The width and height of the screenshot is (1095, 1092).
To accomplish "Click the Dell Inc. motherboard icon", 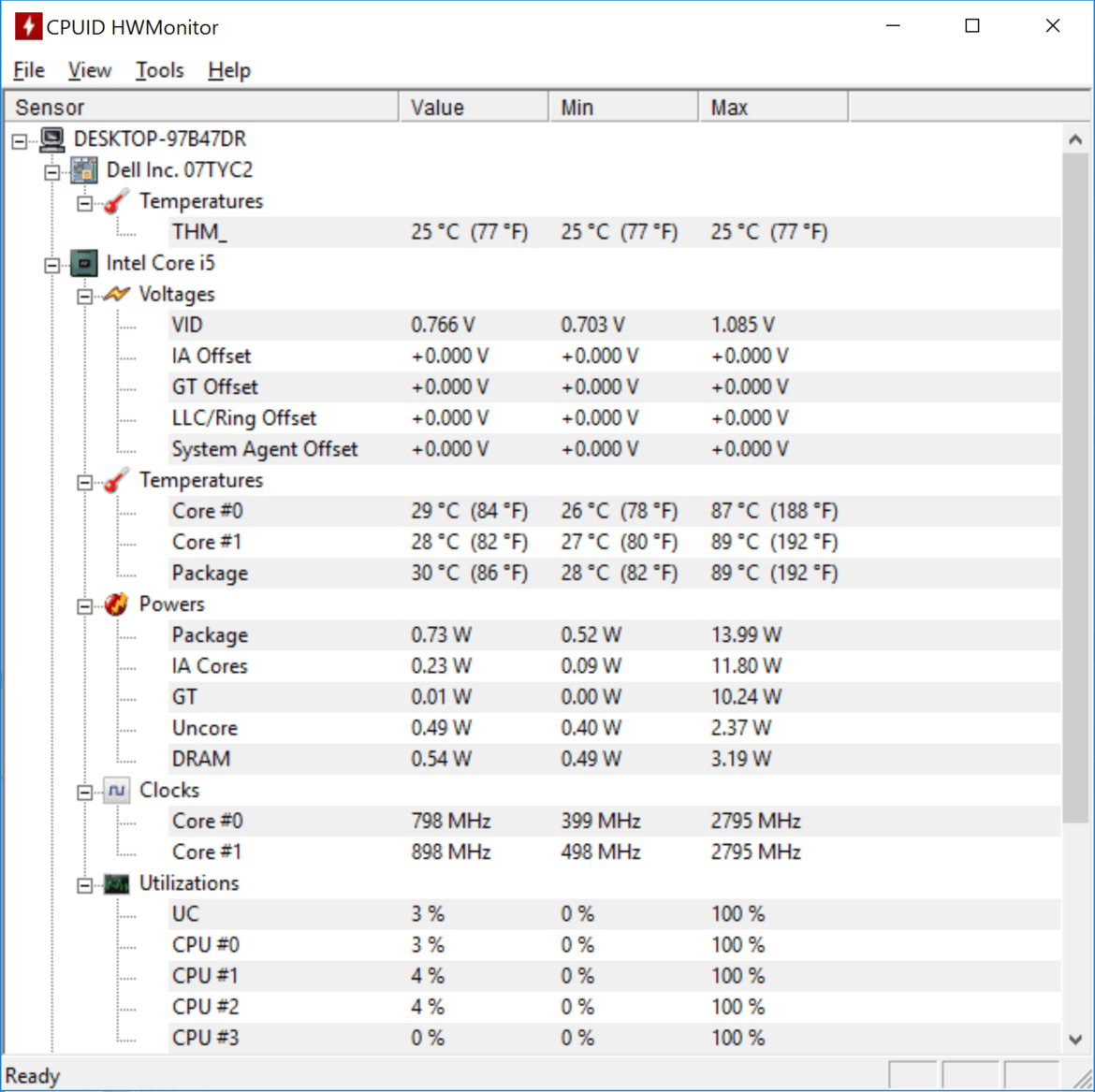I will point(84,170).
